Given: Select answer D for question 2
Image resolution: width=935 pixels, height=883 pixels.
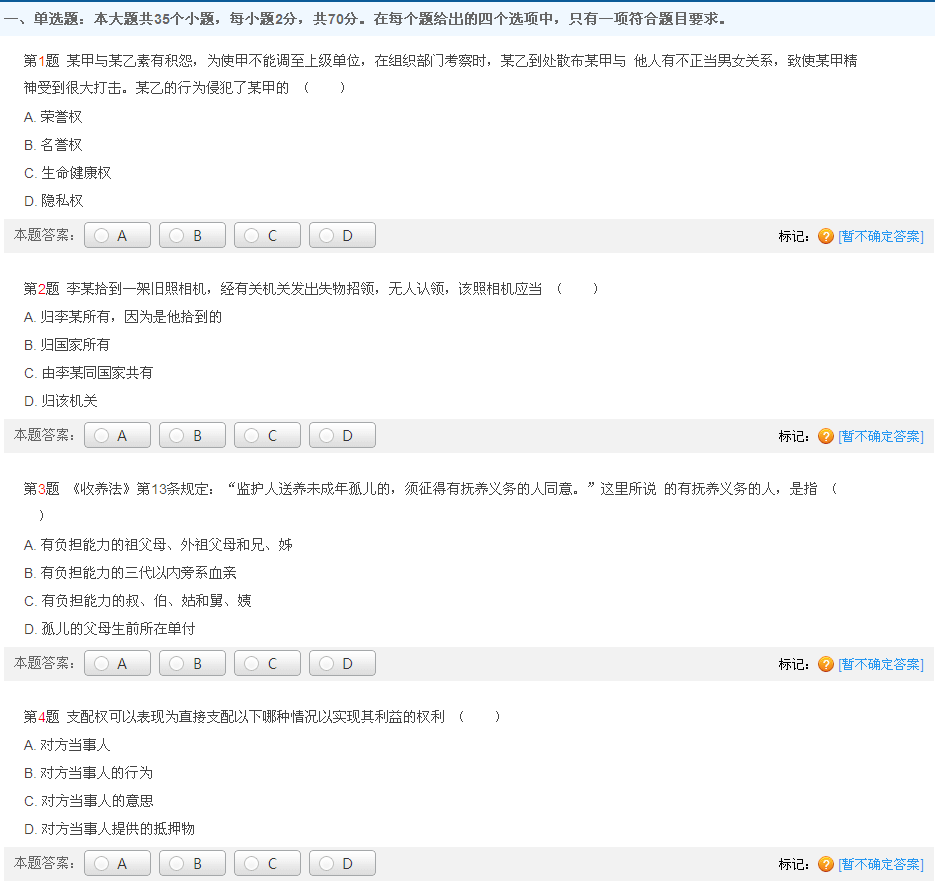Looking at the screenshot, I should (x=342, y=436).
